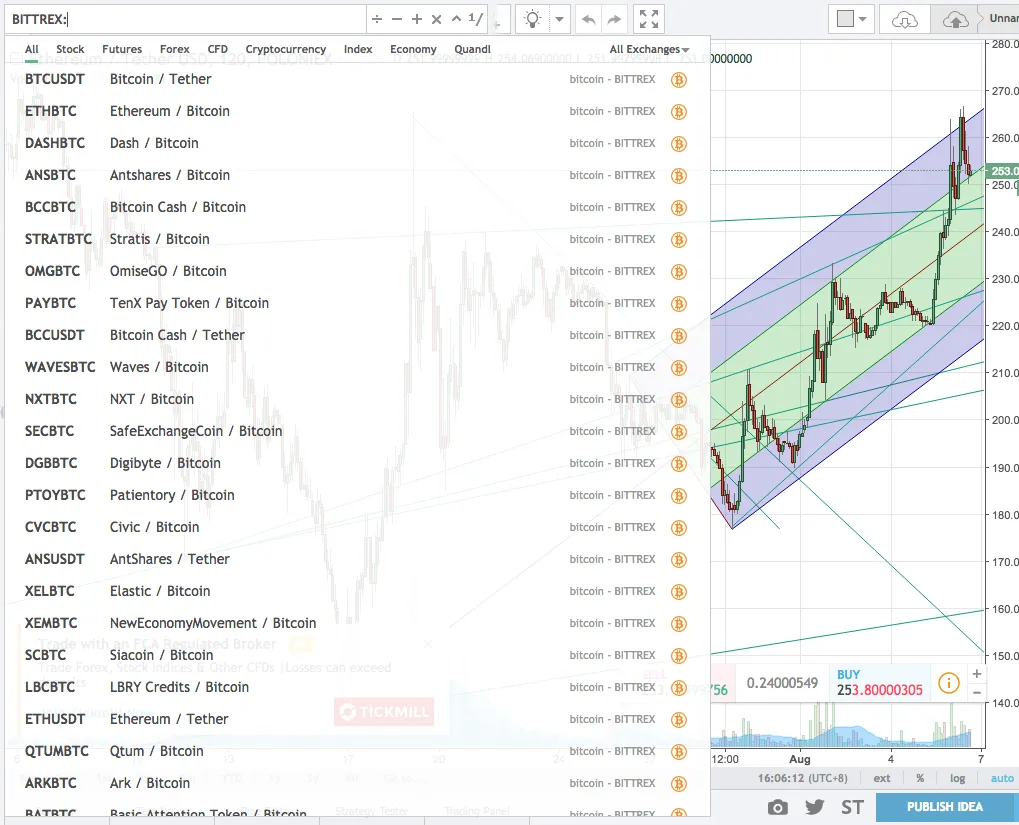Toggle percentage scale (%)
This screenshot has width=1019, height=825.
pyautogui.click(x=920, y=778)
